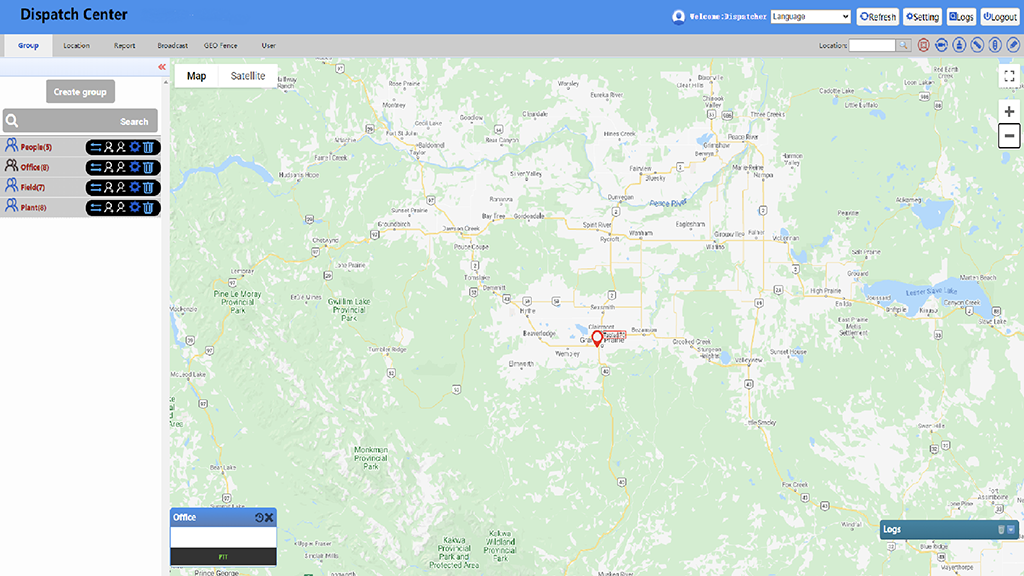Open the GEO Fence tab

point(221,46)
